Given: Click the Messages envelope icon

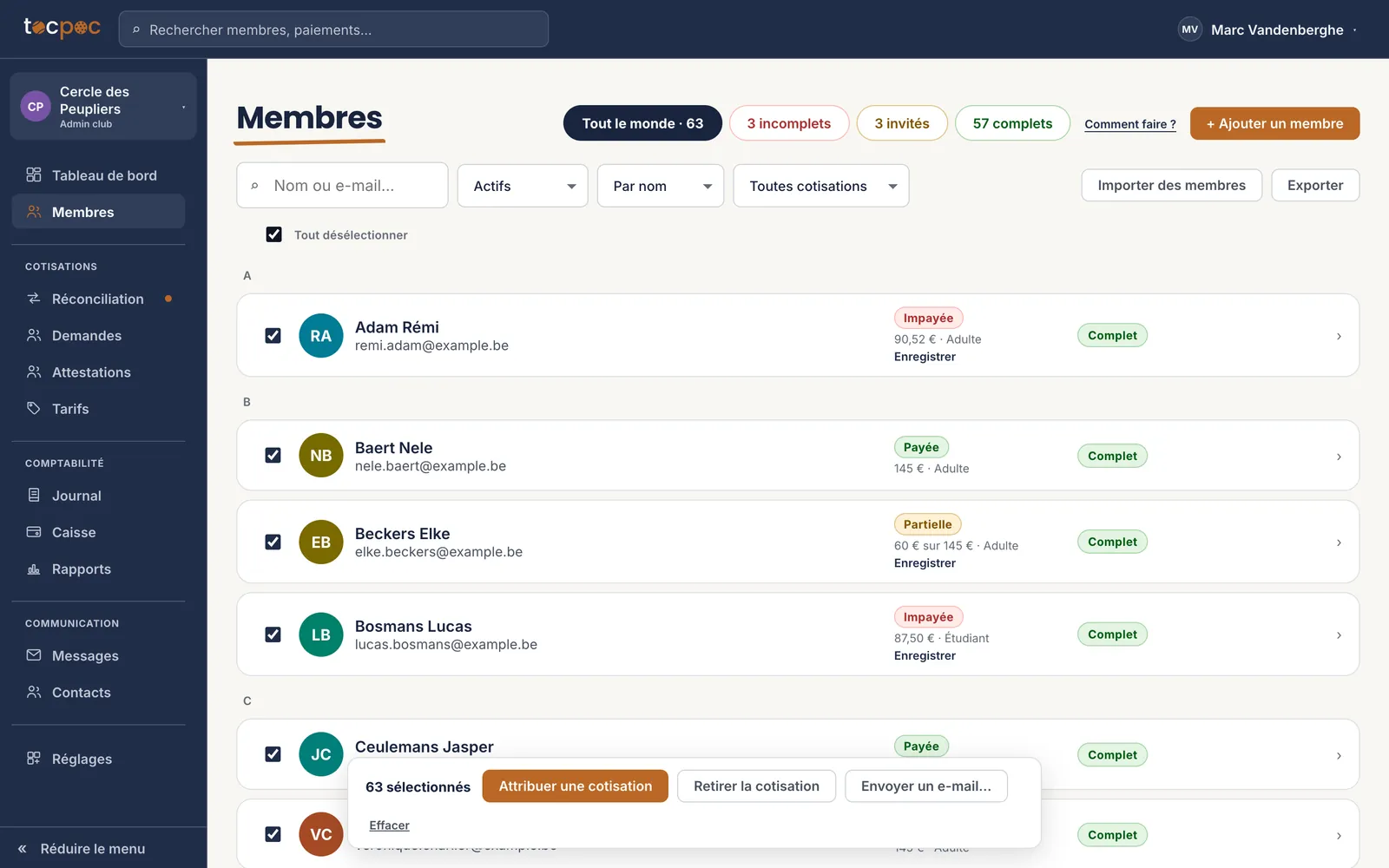Looking at the screenshot, I should click(x=34, y=655).
